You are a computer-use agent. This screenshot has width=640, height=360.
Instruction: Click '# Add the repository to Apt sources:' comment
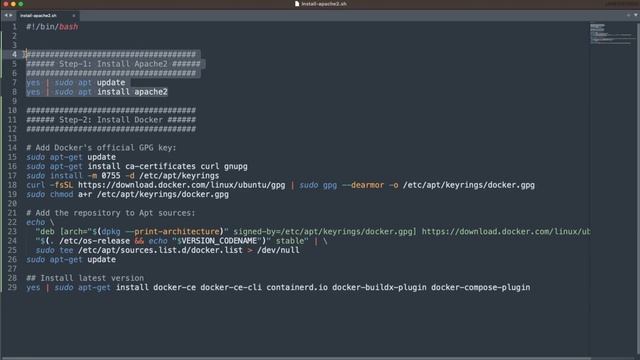point(111,213)
